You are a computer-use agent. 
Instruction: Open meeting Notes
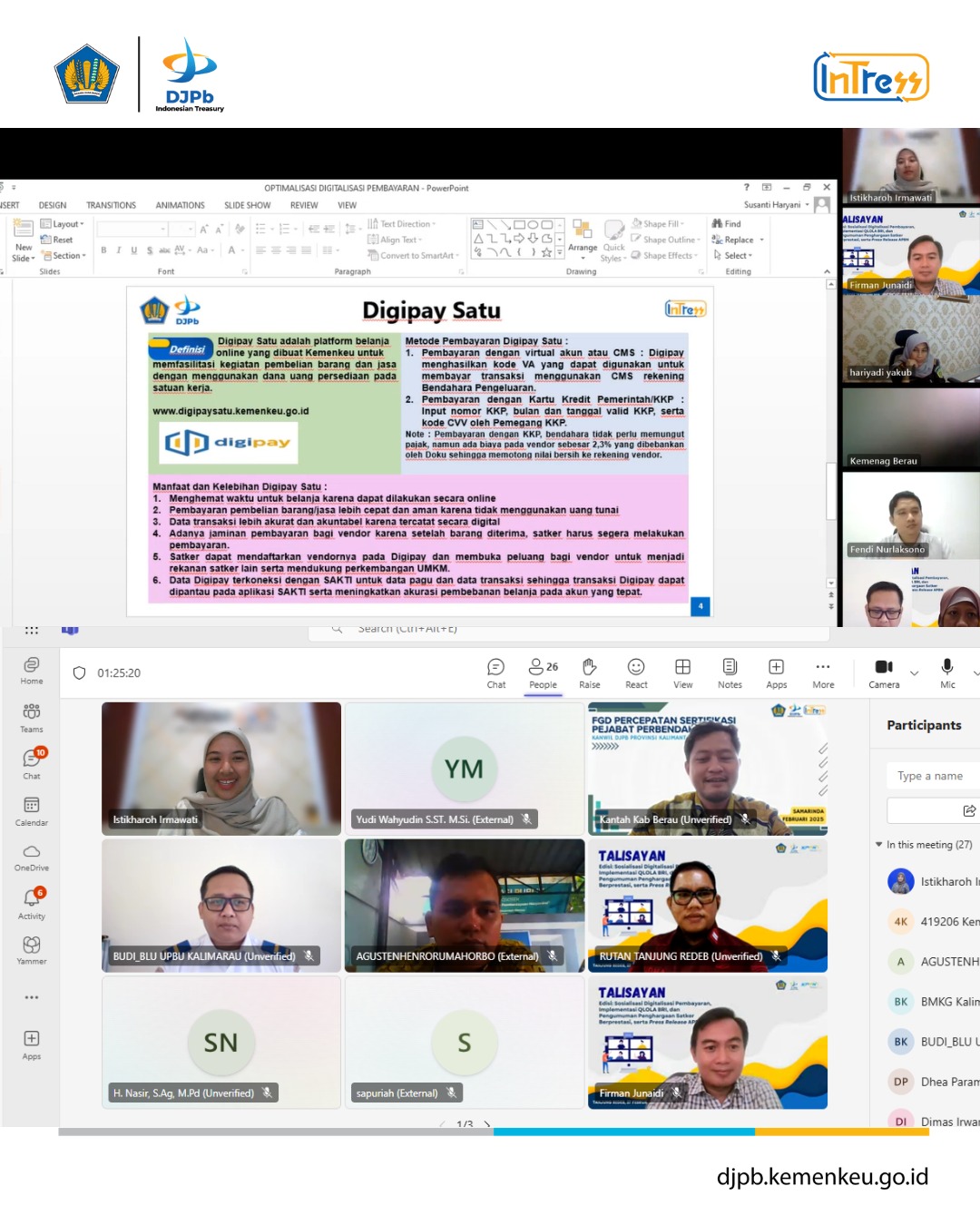(730, 673)
